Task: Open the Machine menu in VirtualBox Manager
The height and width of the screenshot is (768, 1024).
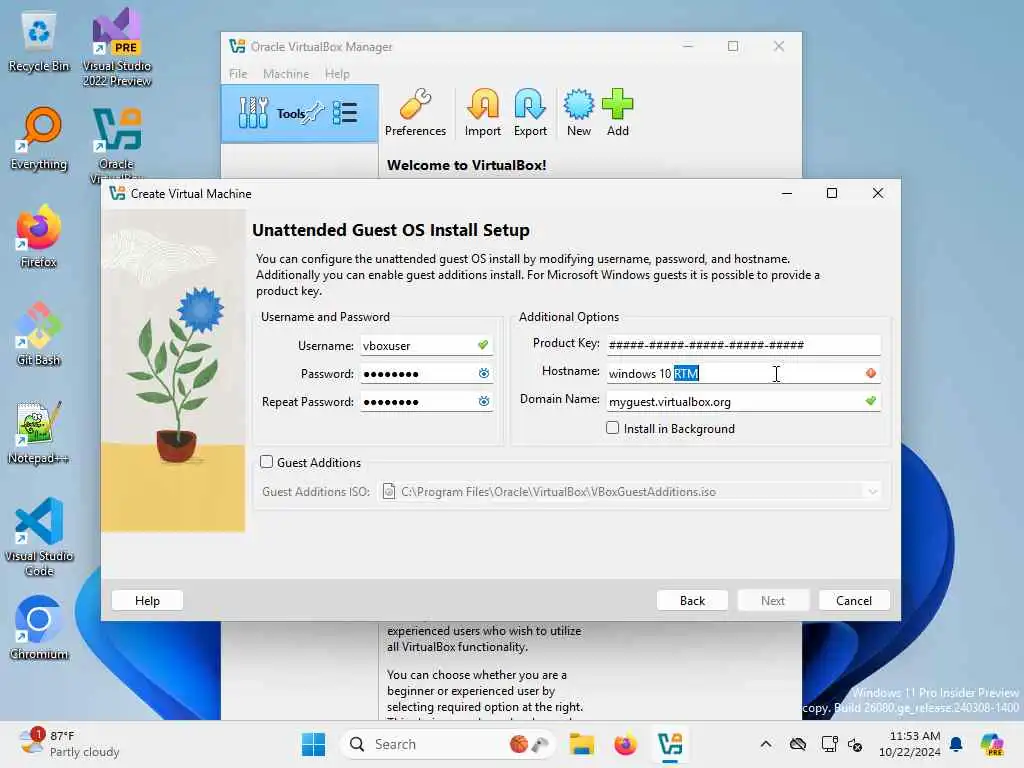Action: pos(286,74)
